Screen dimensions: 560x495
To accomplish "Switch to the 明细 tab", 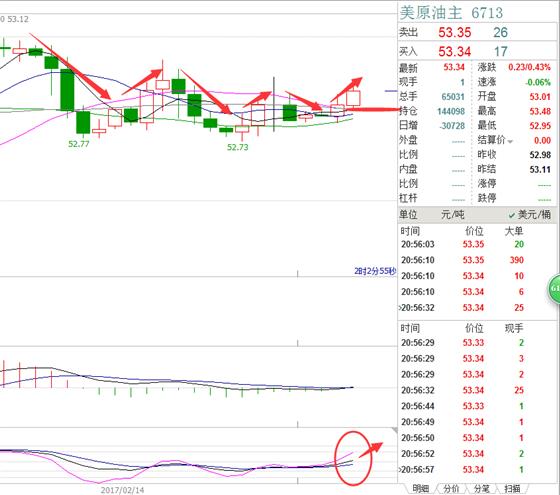I will coord(421,488).
